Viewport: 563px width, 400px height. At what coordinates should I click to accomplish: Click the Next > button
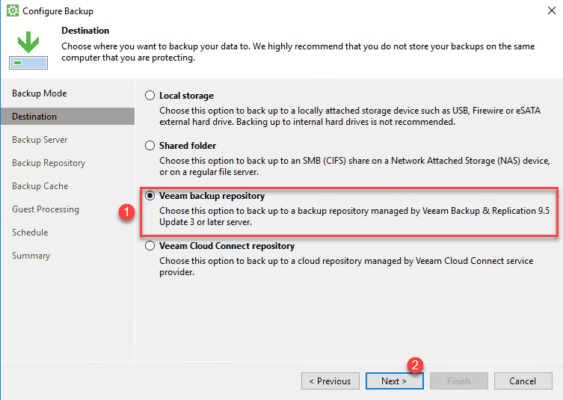coord(394,381)
